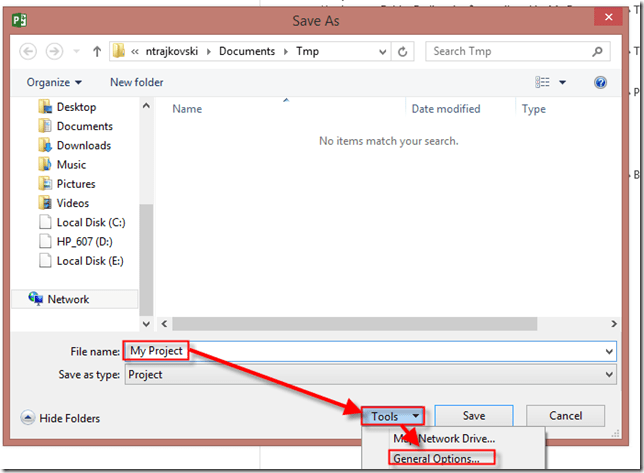Open the Save as type dropdown
644x473 pixels.
click(x=609, y=375)
